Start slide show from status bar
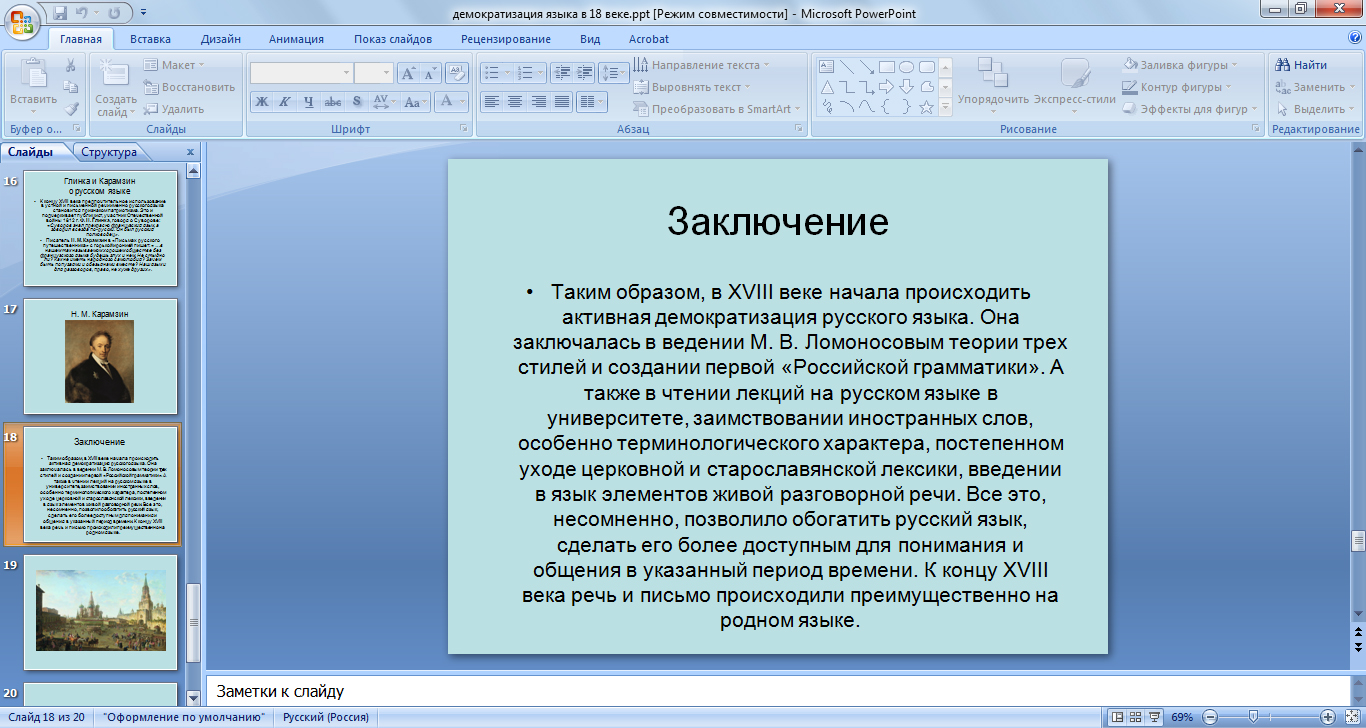This screenshot has height=728, width=1366. point(1156,717)
